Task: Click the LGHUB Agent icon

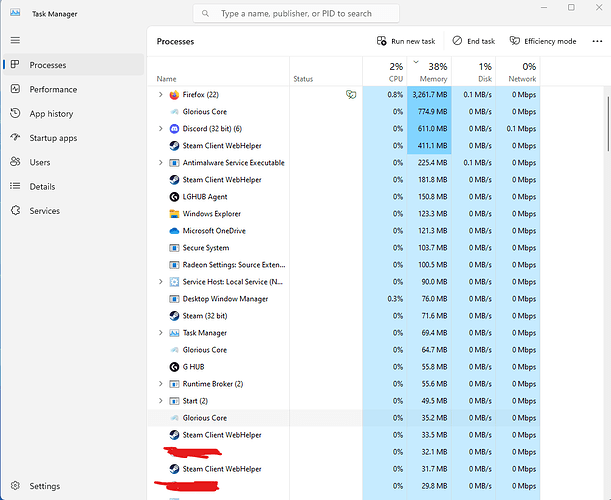Action: pyautogui.click(x=174, y=197)
